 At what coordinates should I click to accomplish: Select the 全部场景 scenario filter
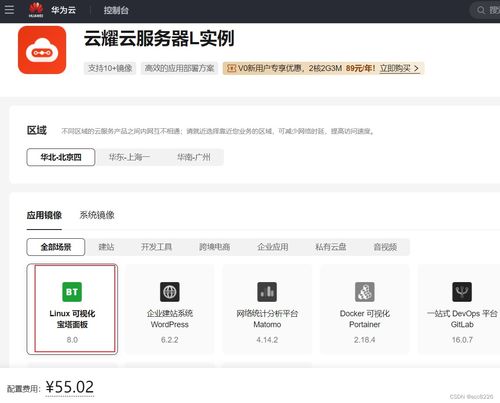(x=56, y=247)
